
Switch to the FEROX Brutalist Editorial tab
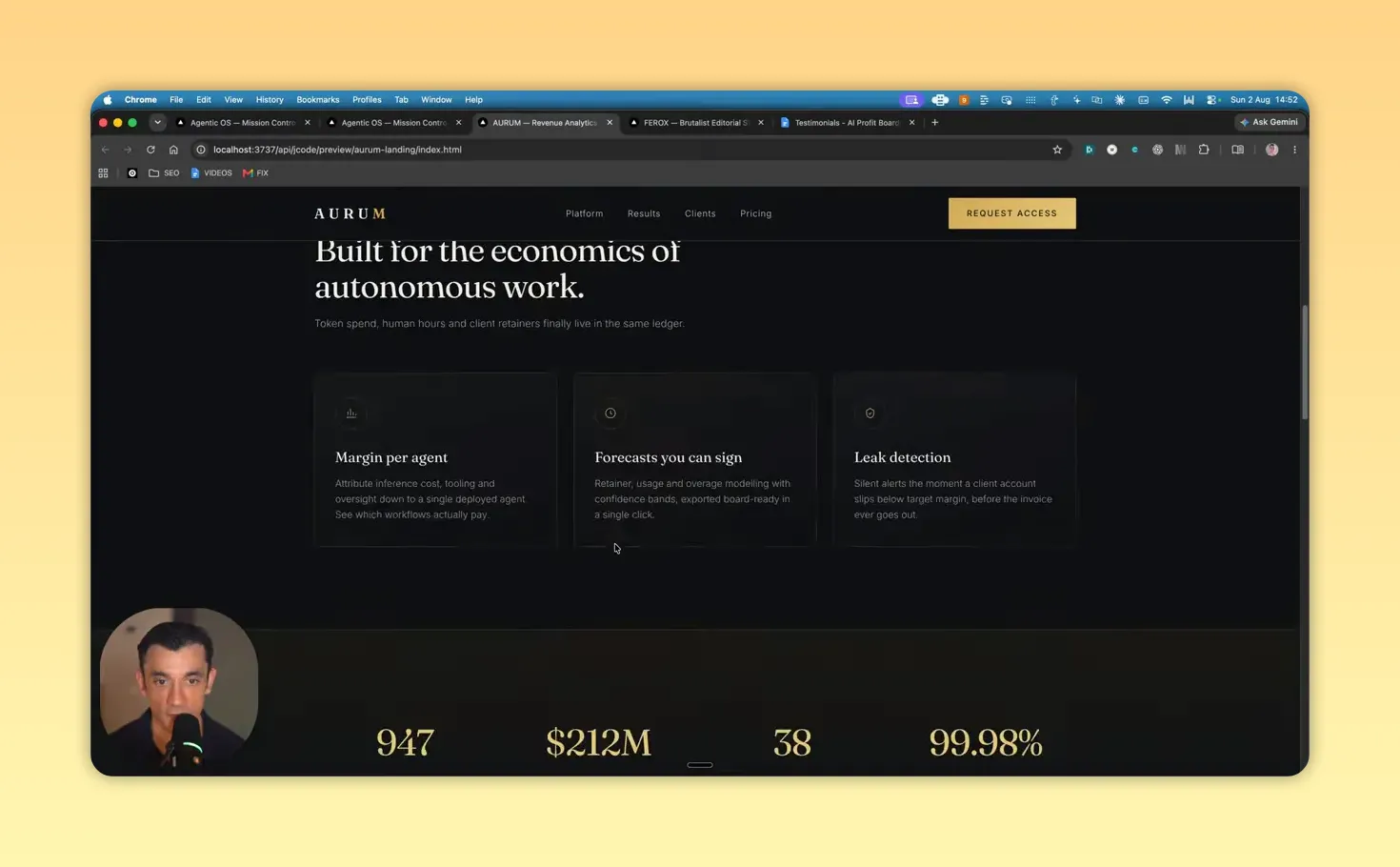pyautogui.click(x=696, y=122)
